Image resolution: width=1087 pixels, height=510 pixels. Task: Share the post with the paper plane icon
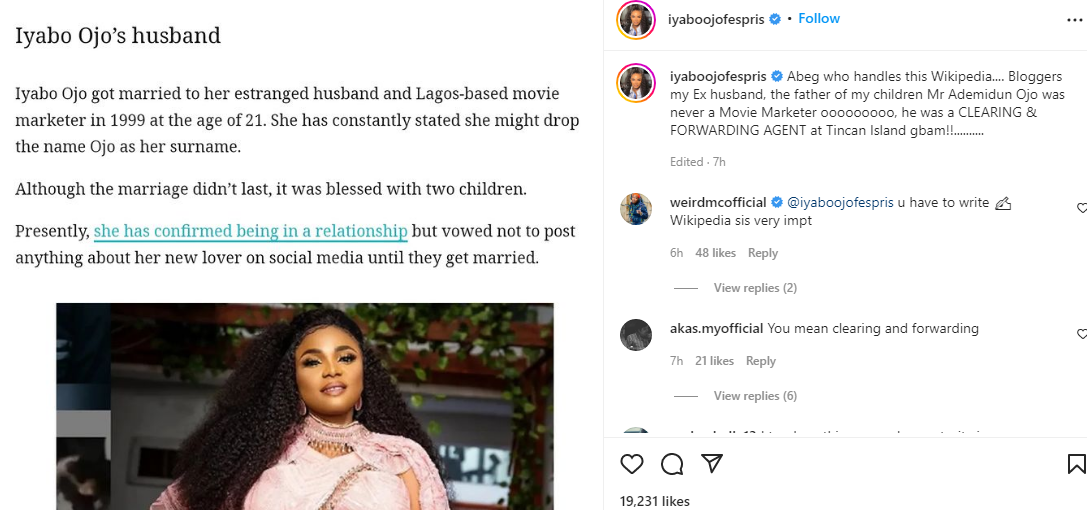(x=712, y=464)
